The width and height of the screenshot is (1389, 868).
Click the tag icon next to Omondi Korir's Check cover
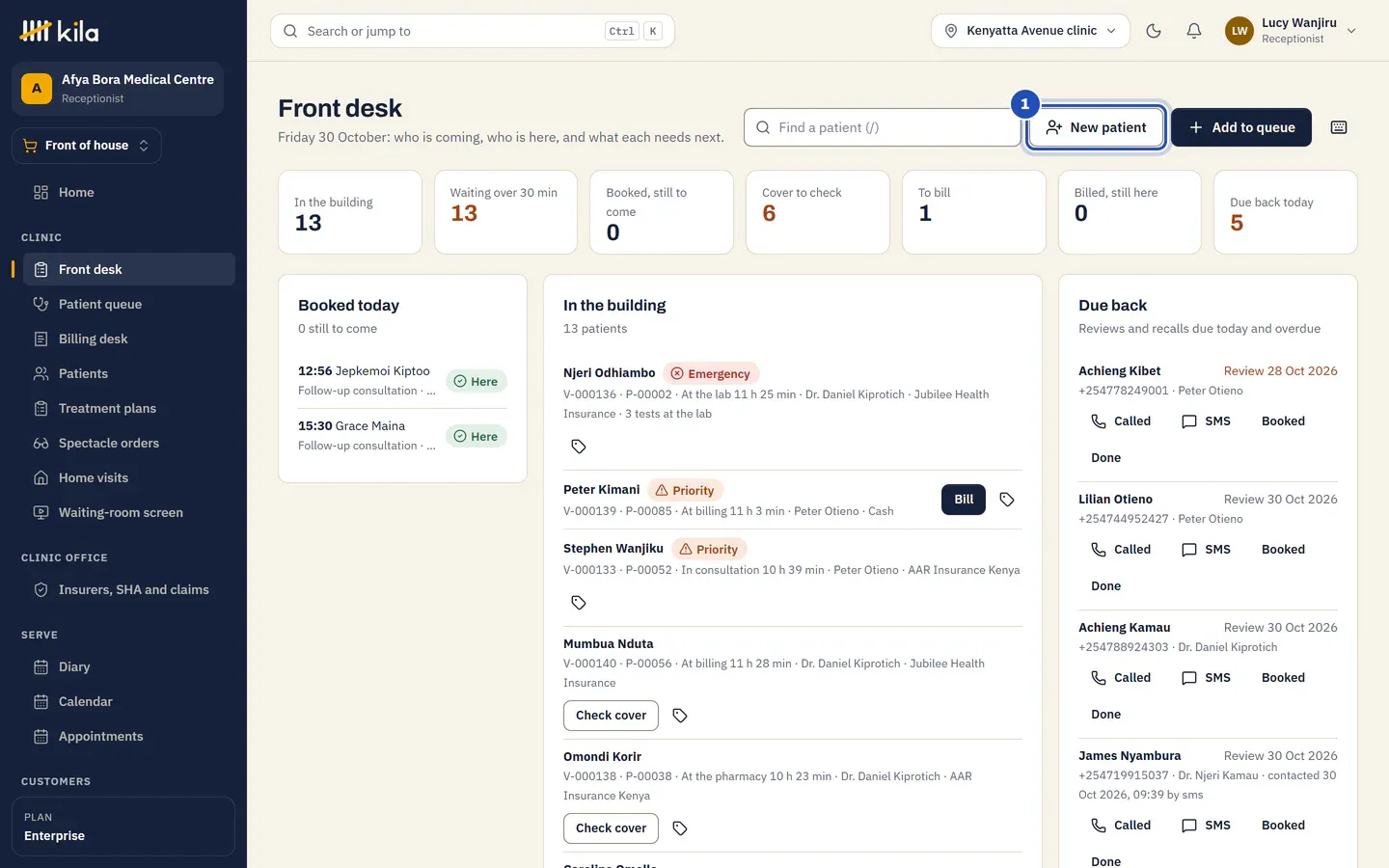[680, 828]
